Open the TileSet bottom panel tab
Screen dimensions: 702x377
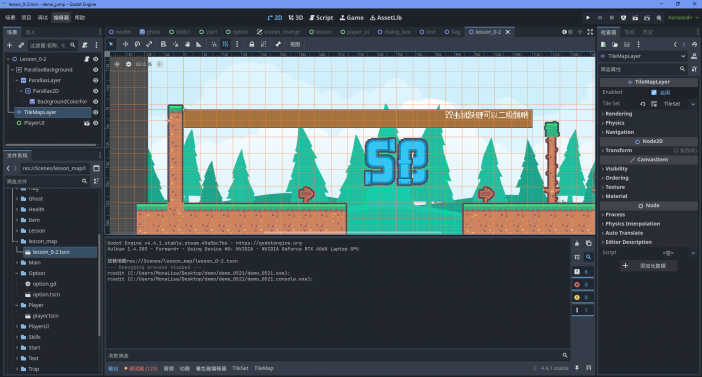(x=240, y=368)
